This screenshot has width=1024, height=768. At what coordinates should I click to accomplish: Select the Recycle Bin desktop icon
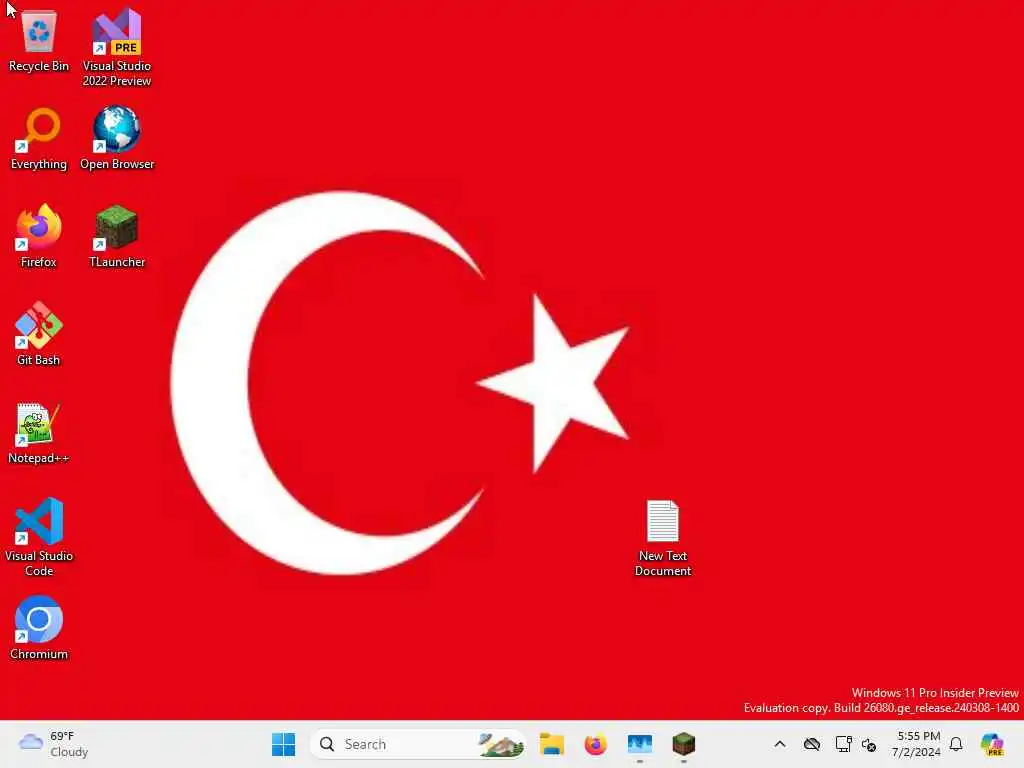[x=39, y=40]
